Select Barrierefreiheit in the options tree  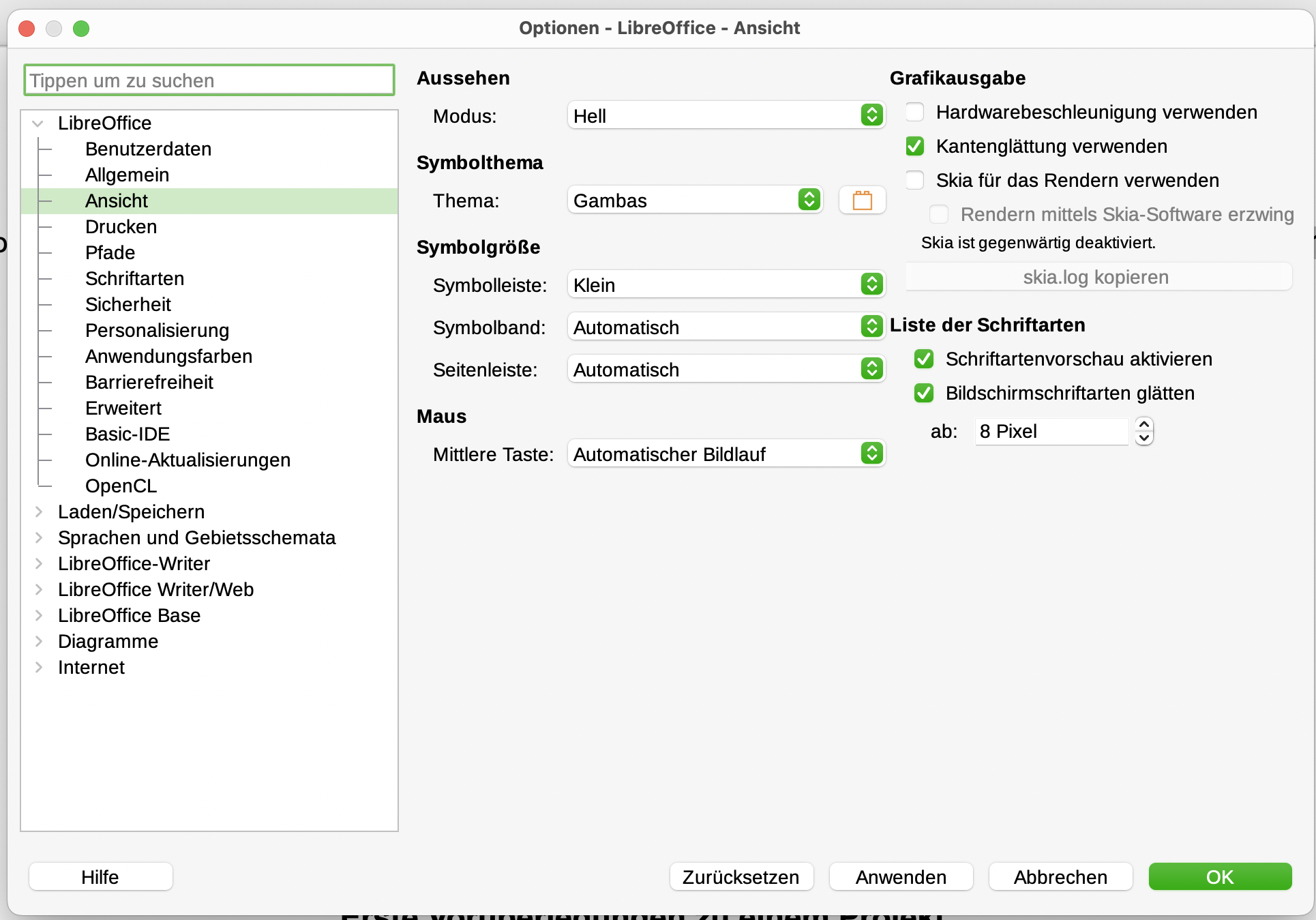click(x=149, y=382)
